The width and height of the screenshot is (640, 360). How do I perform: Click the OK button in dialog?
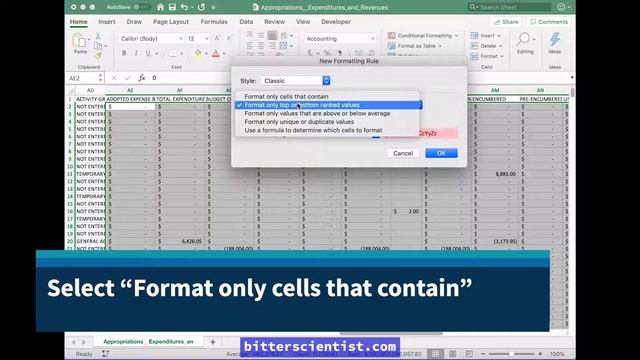pos(441,153)
